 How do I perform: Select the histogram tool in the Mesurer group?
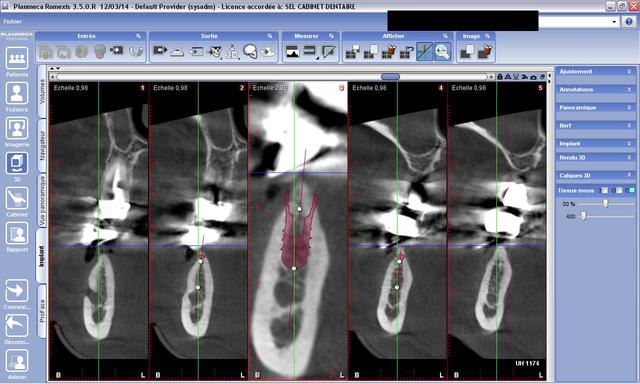293,51
